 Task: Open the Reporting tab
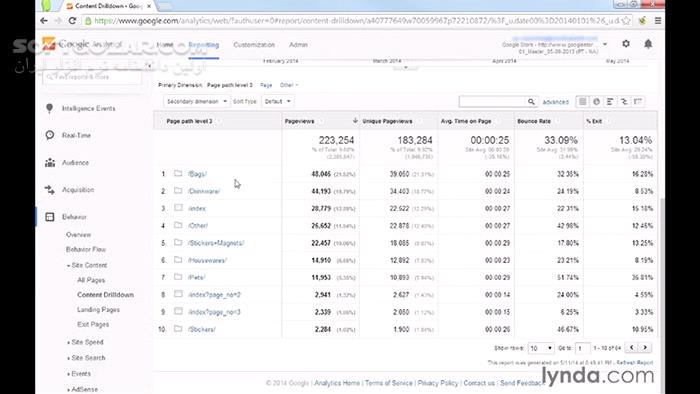click(204, 45)
